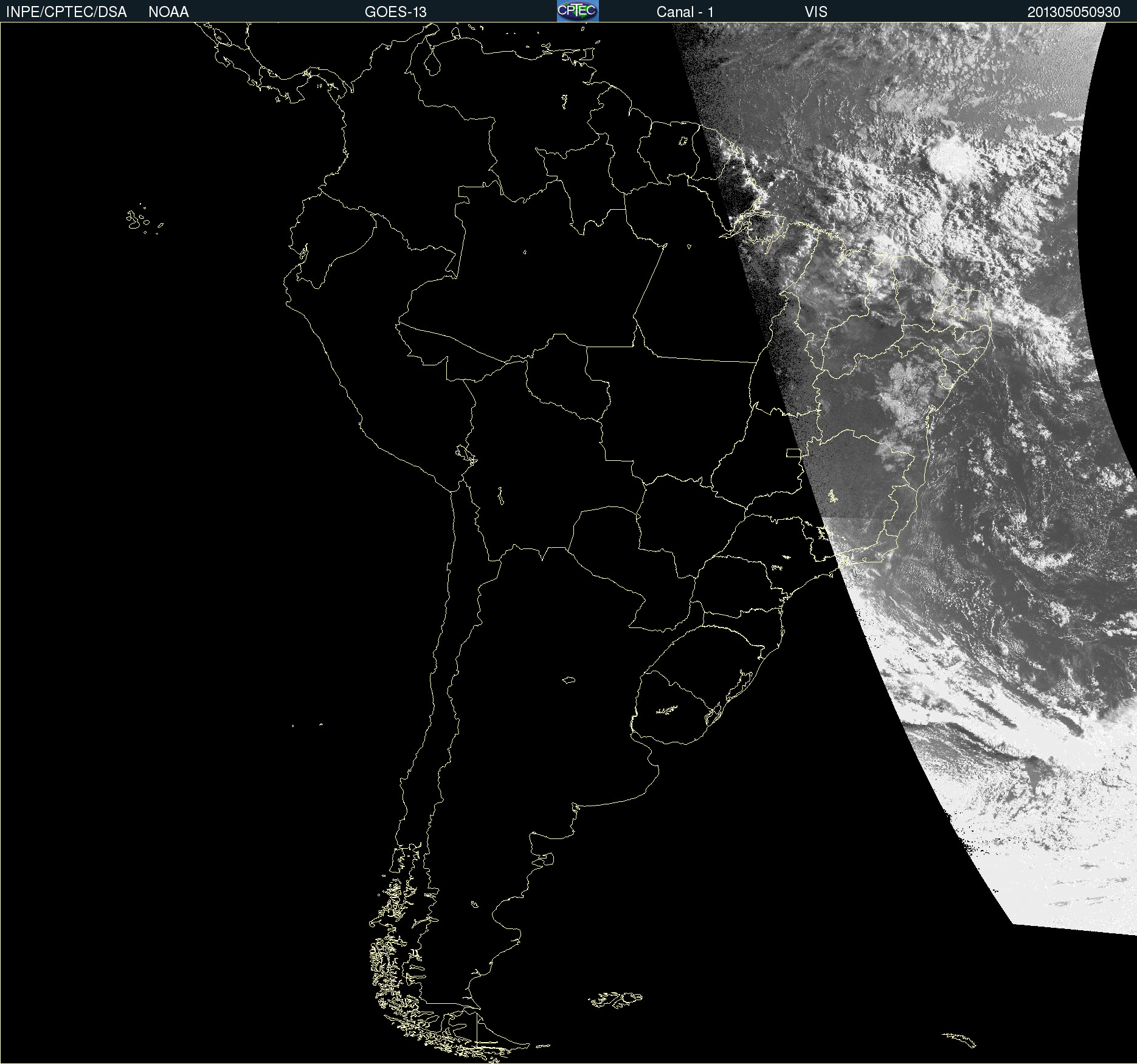Click the 201305050930 timestamp

tap(1074, 12)
